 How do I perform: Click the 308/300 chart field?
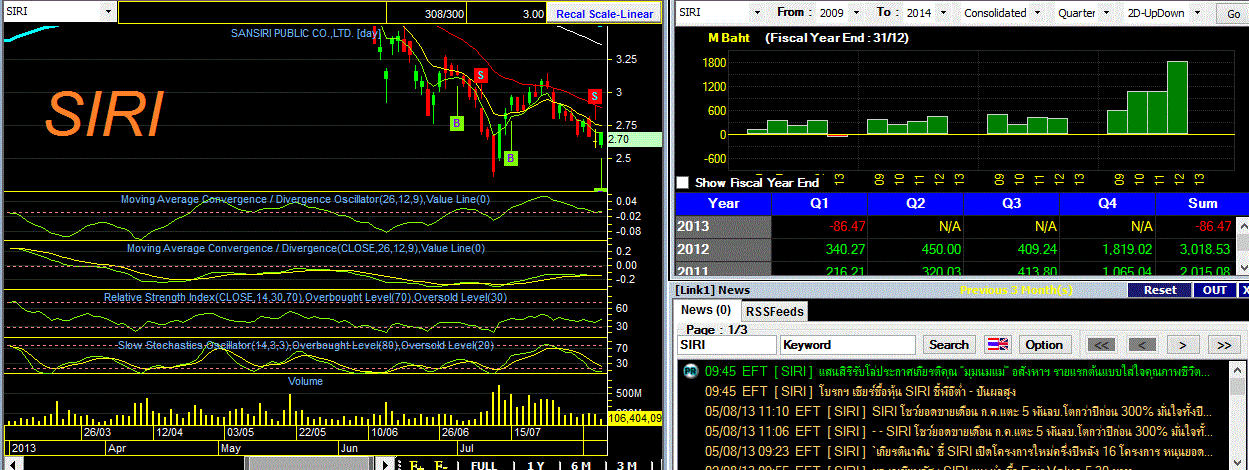[x=426, y=14]
